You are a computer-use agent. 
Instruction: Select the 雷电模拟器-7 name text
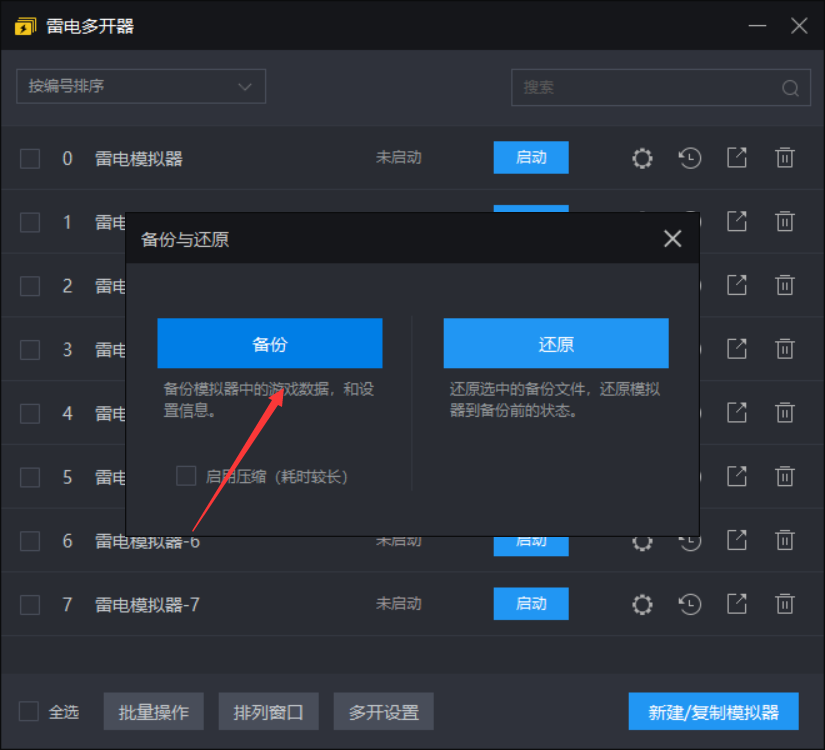[x=147, y=605]
